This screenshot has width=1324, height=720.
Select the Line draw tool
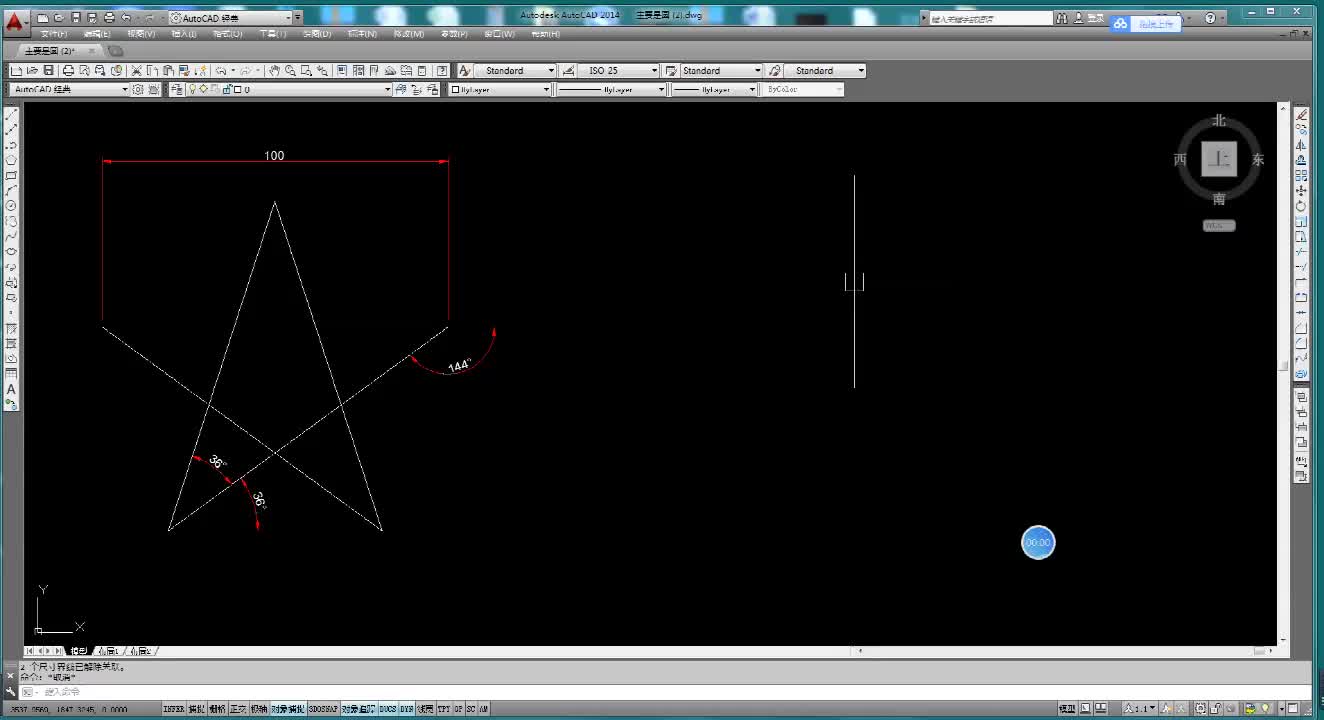coord(11,114)
